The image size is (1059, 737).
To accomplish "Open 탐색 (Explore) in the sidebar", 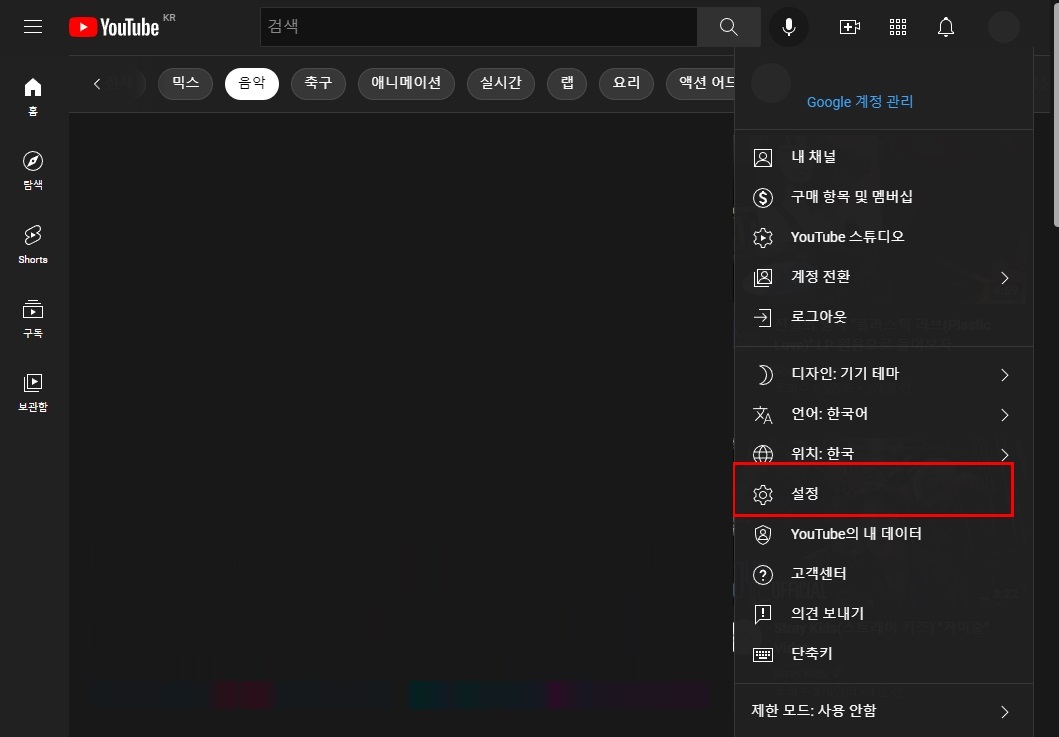I will 32,170.
